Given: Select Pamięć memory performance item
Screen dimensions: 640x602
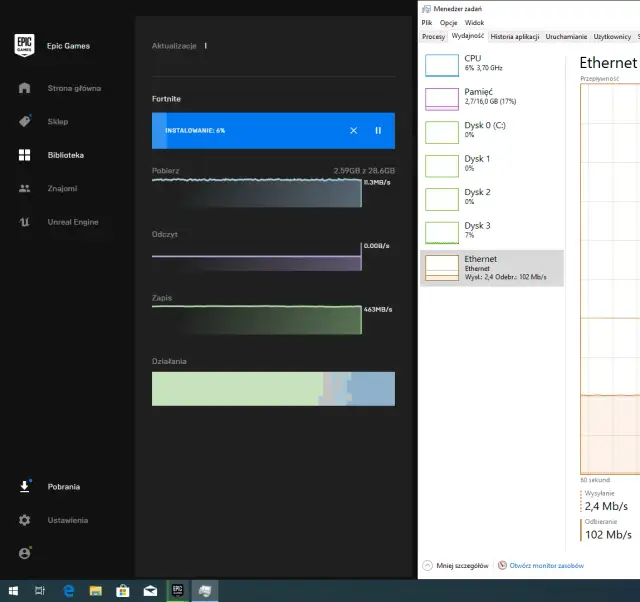Looking at the screenshot, I should point(492,97).
